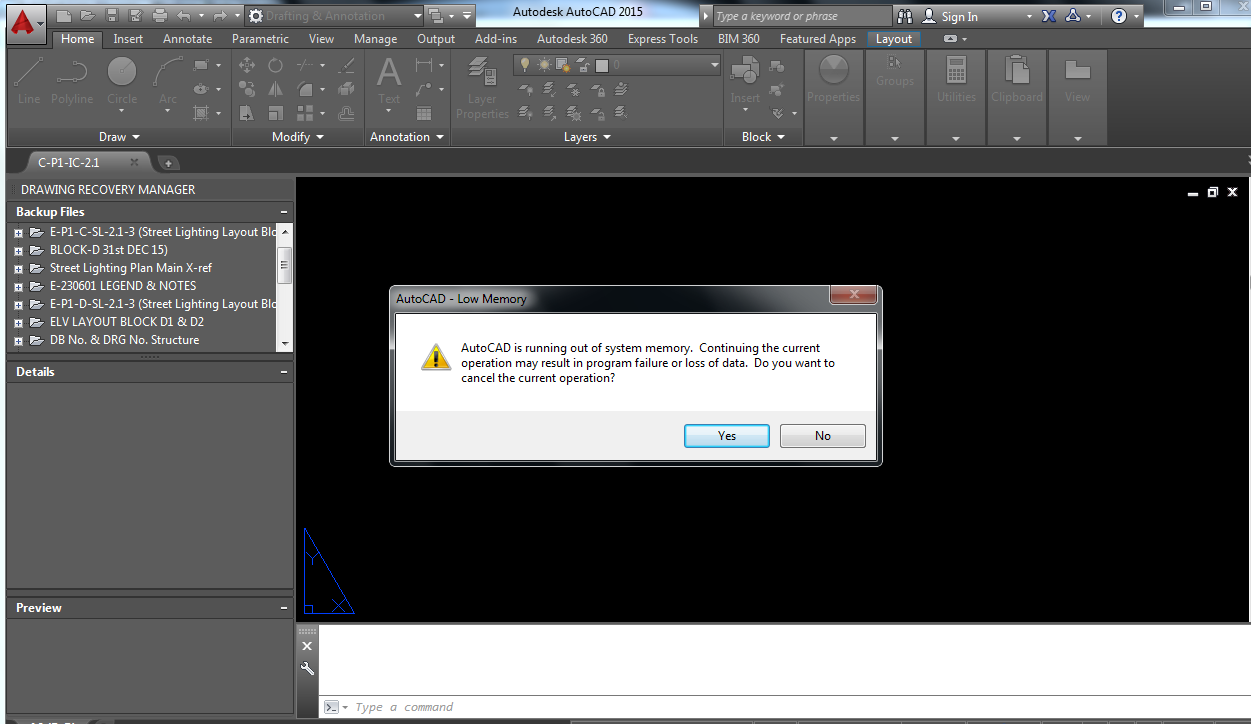
Task: Expand the Modify panel flyout
Action: (298, 137)
